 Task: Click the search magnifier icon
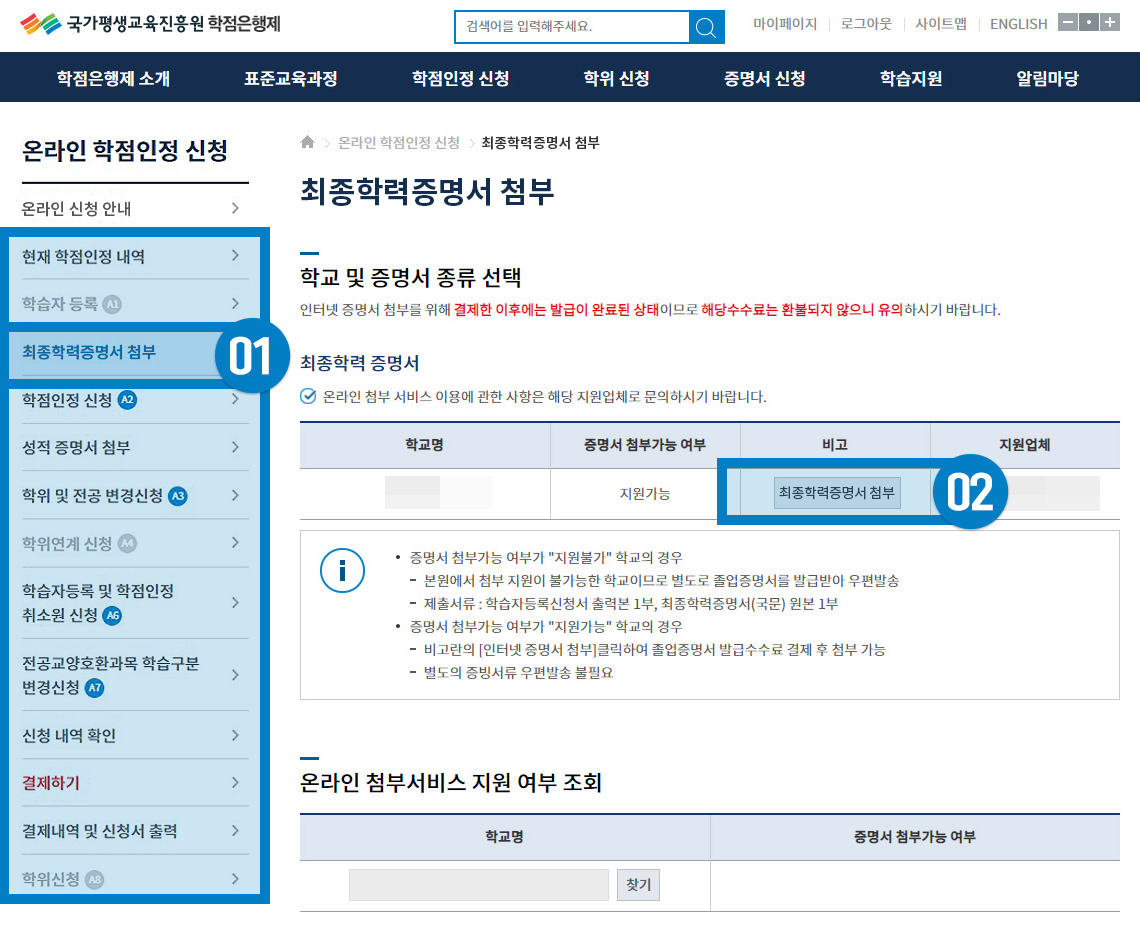[x=706, y=27]
